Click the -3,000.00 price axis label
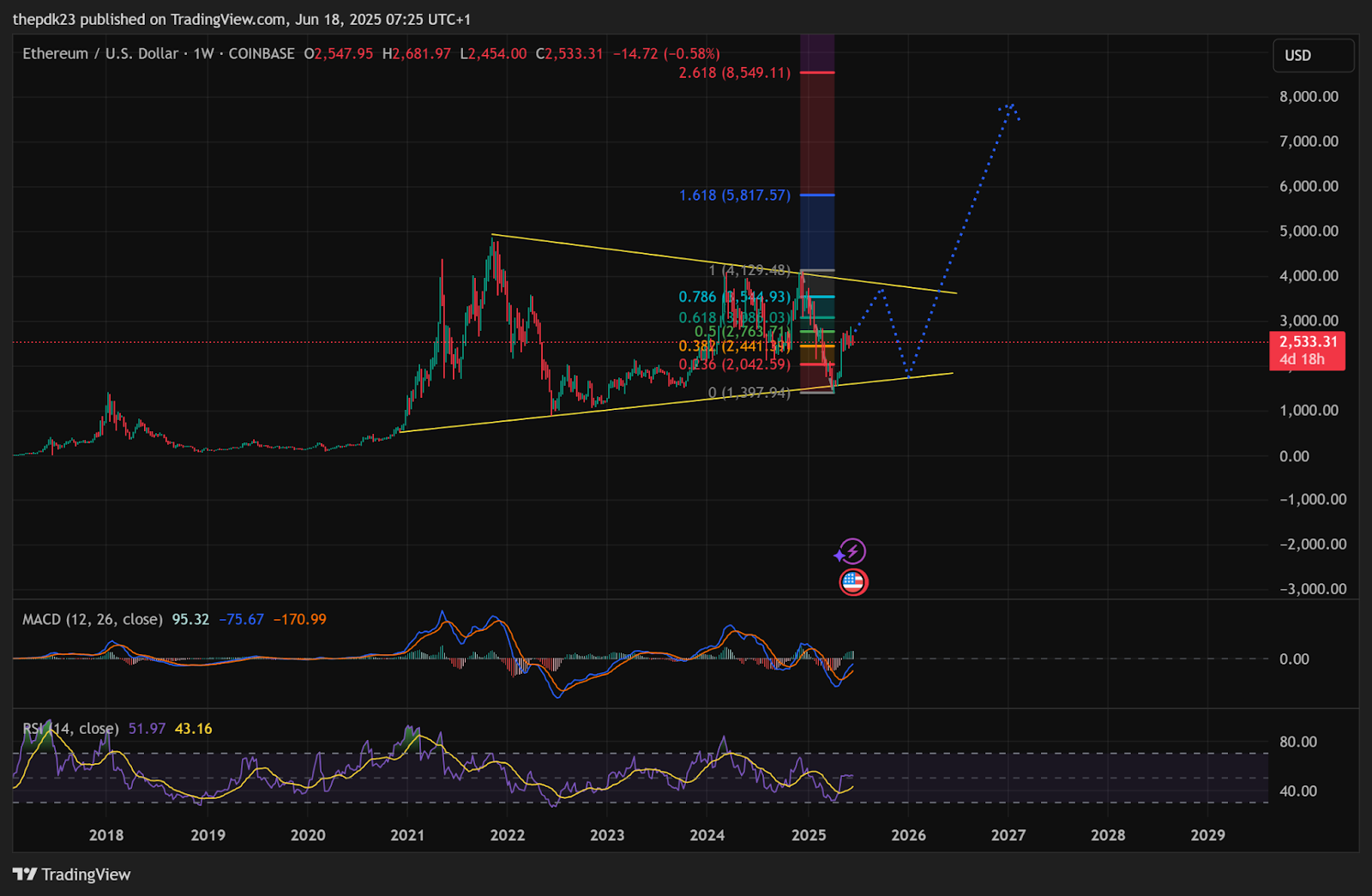 (1313, 589)
